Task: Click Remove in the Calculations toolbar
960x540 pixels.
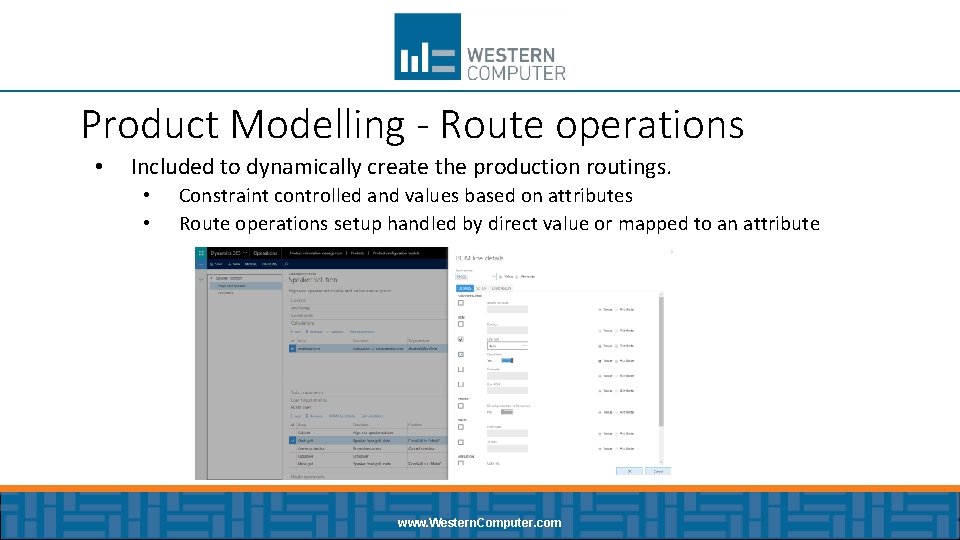Action: point(314,332)
